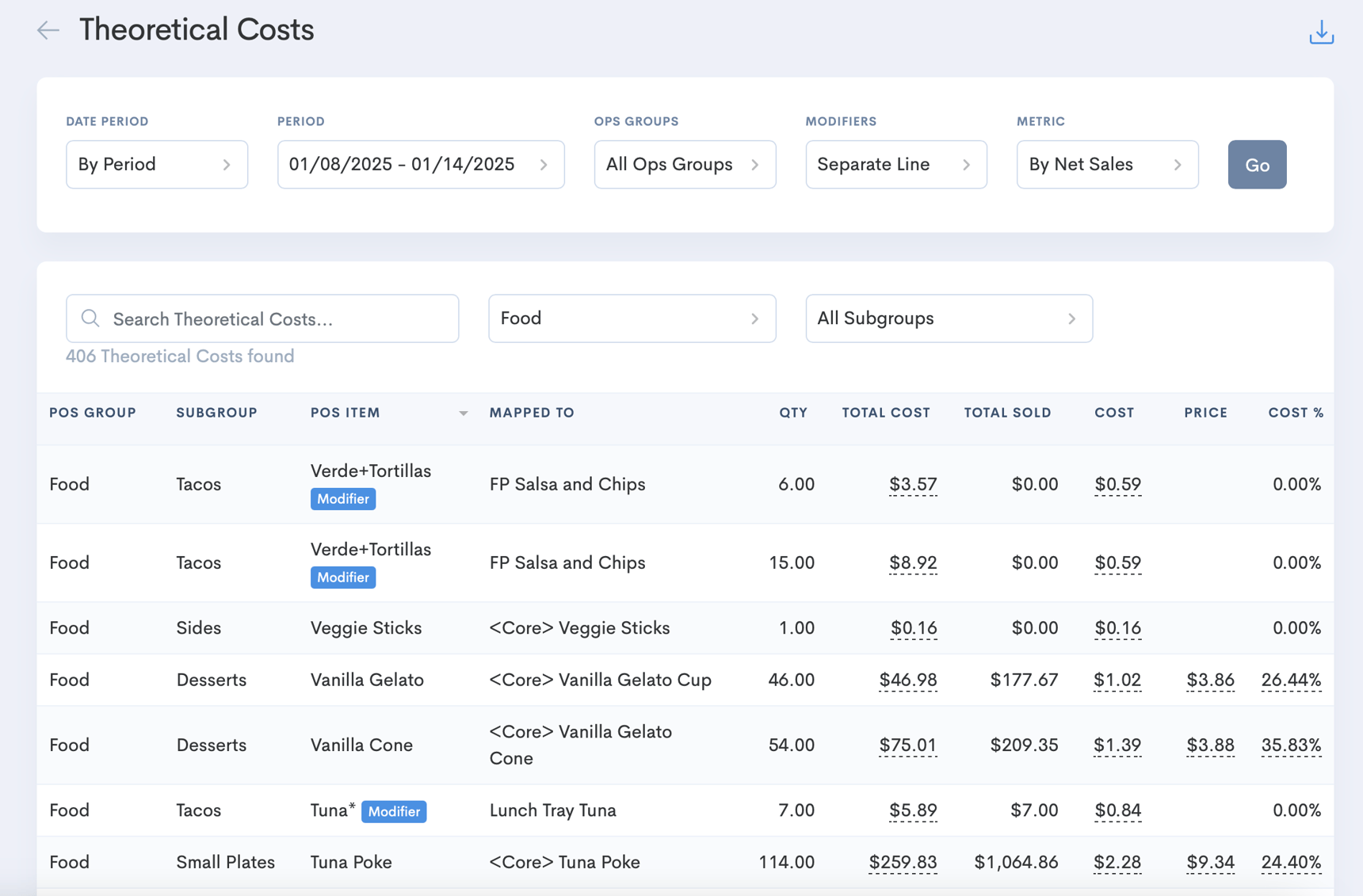1363x896 pixels.
Task: Click the back arrow icon
Action: [48, 30]
